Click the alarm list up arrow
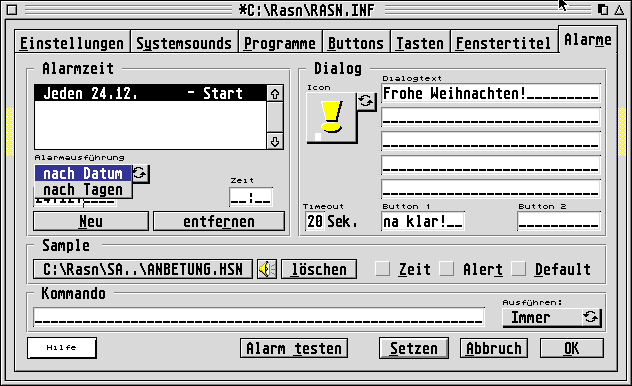 point(275,93)
